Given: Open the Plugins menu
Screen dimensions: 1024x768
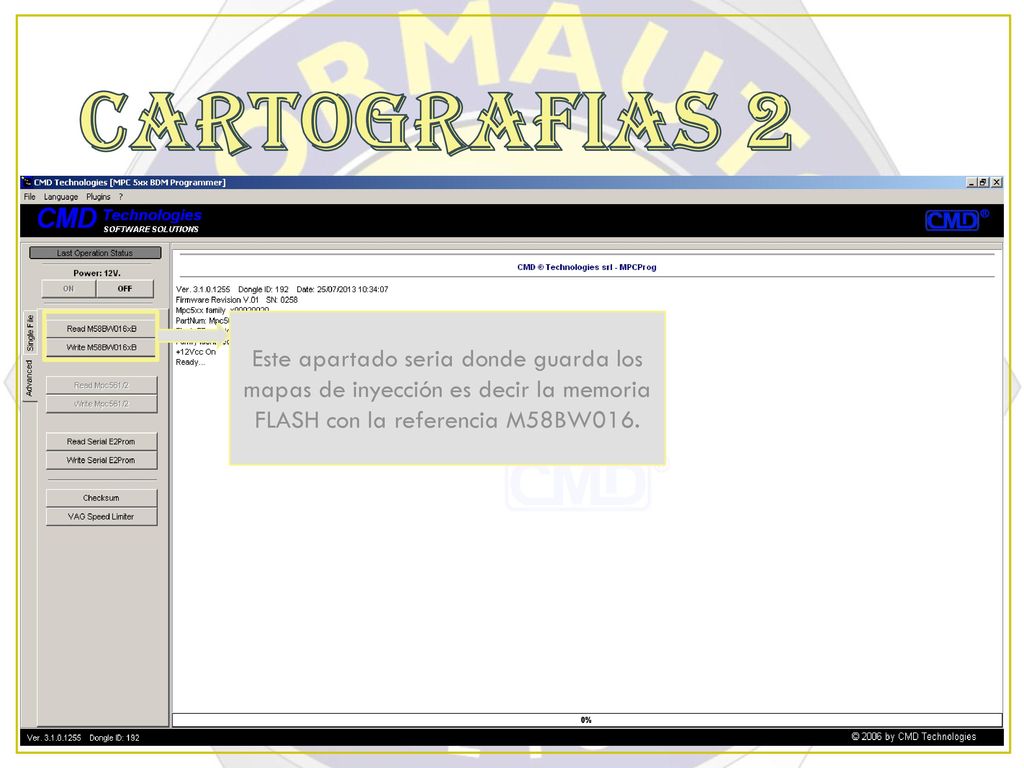Looking at the screenshot, I should click(99, 197).
